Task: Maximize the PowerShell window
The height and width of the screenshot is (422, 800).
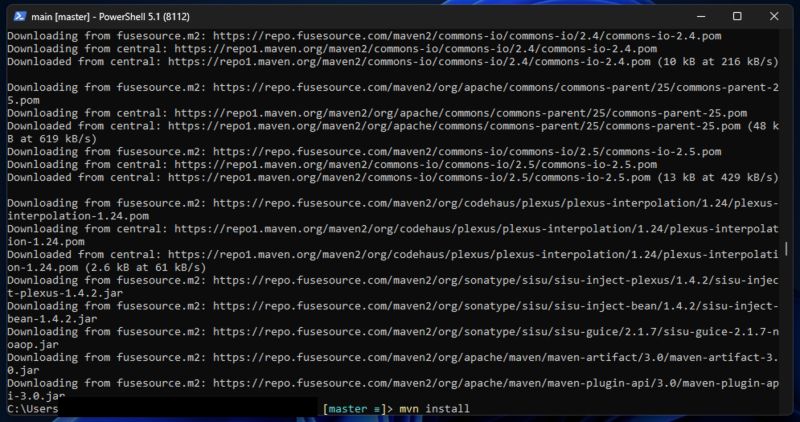Action: [737, 16]
